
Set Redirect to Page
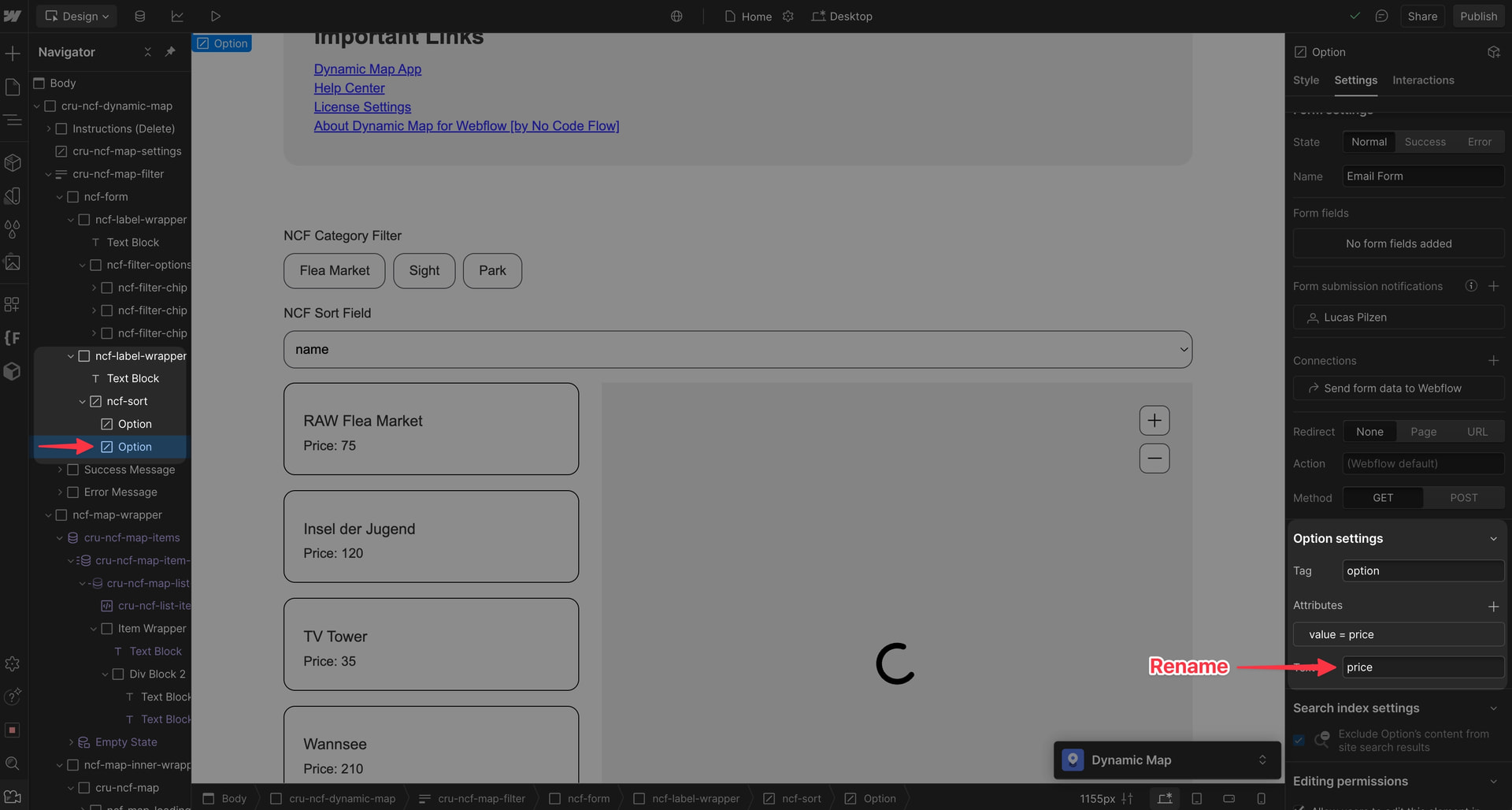[1424, 432]
